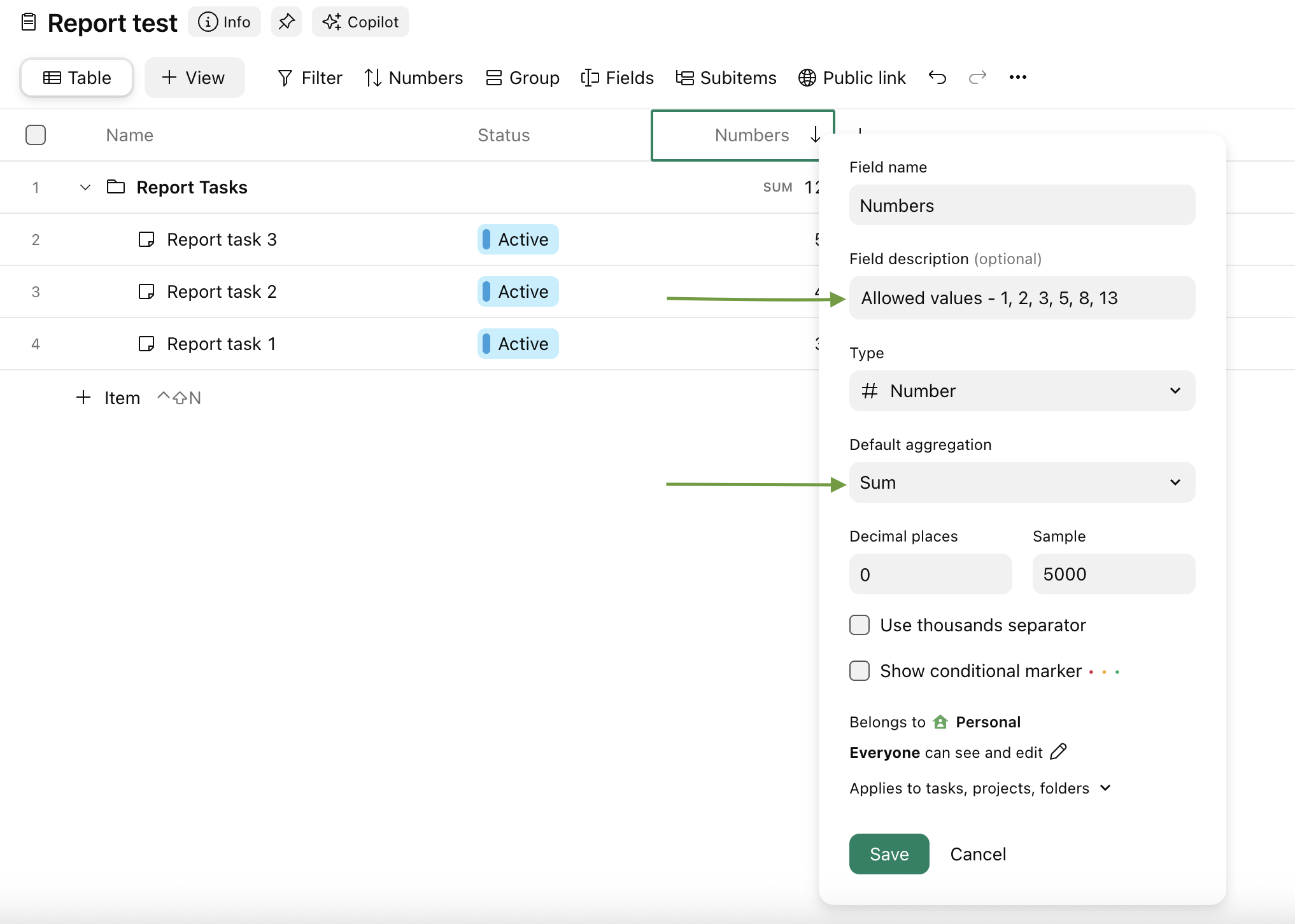This screenshot has width=1295, height=924.
Task: Click the pencil icon to edit permissions
Action: [1058, 752]
